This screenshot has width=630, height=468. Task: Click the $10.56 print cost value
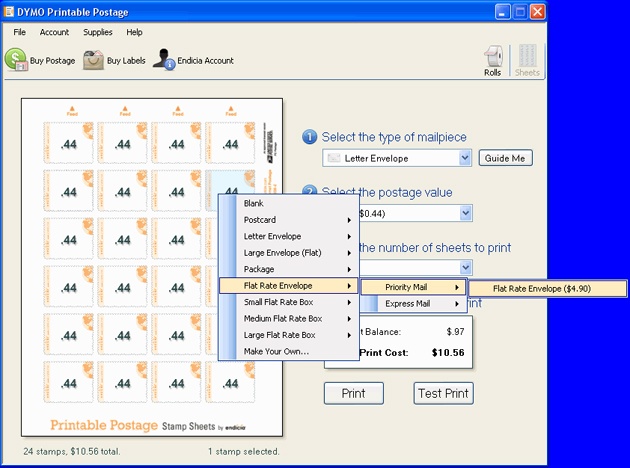coord(448,353)
